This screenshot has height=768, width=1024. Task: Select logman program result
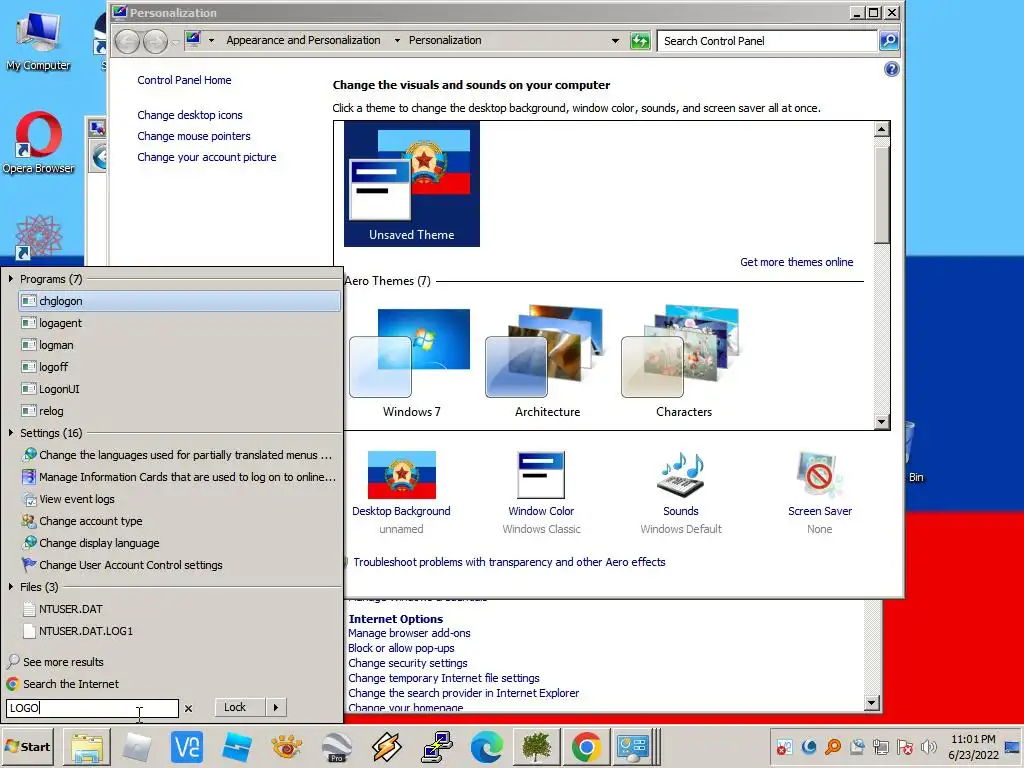[x=180, y=345]
